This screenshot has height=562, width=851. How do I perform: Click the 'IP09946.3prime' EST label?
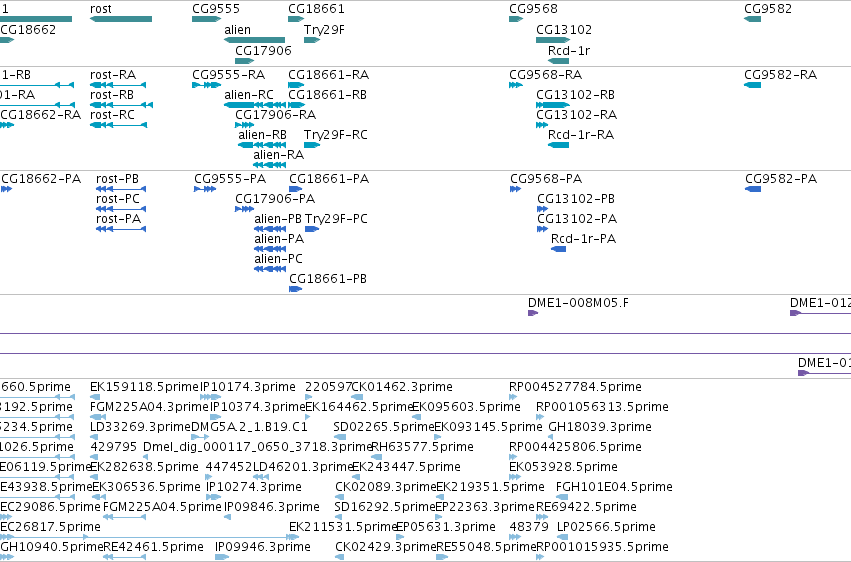coord(263,547)
